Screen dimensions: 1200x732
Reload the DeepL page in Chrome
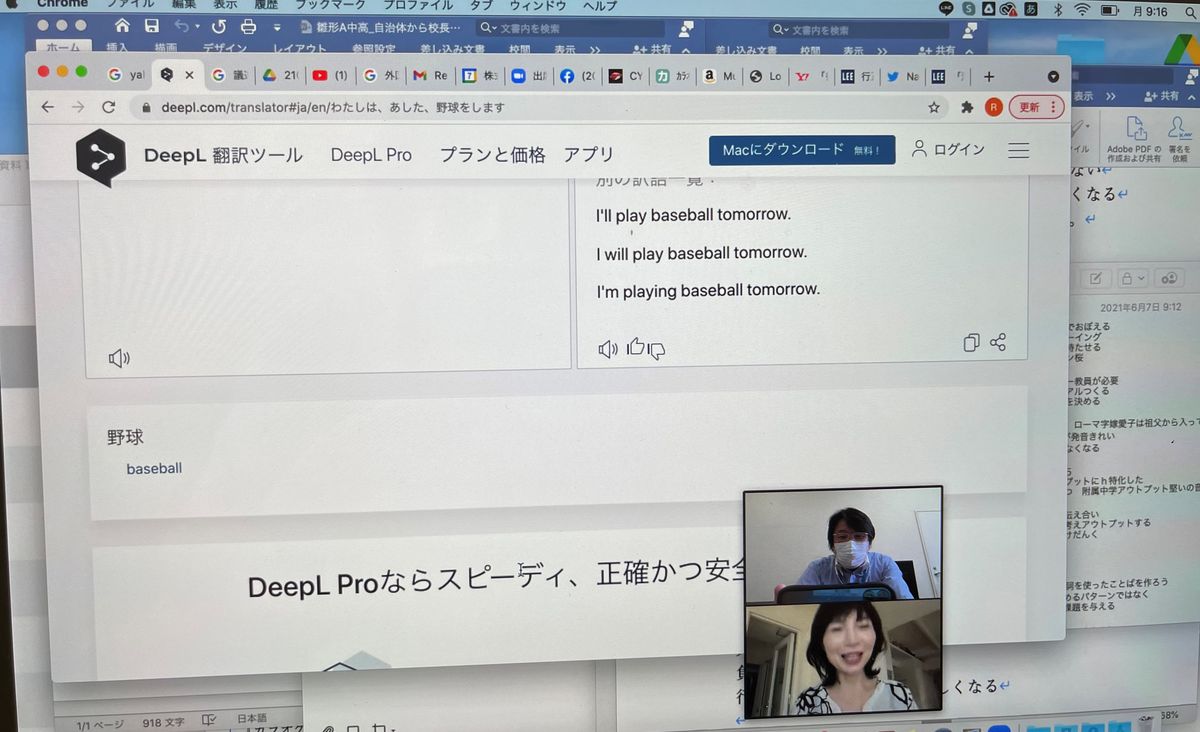pyautogui.click(x=108, y=107)
